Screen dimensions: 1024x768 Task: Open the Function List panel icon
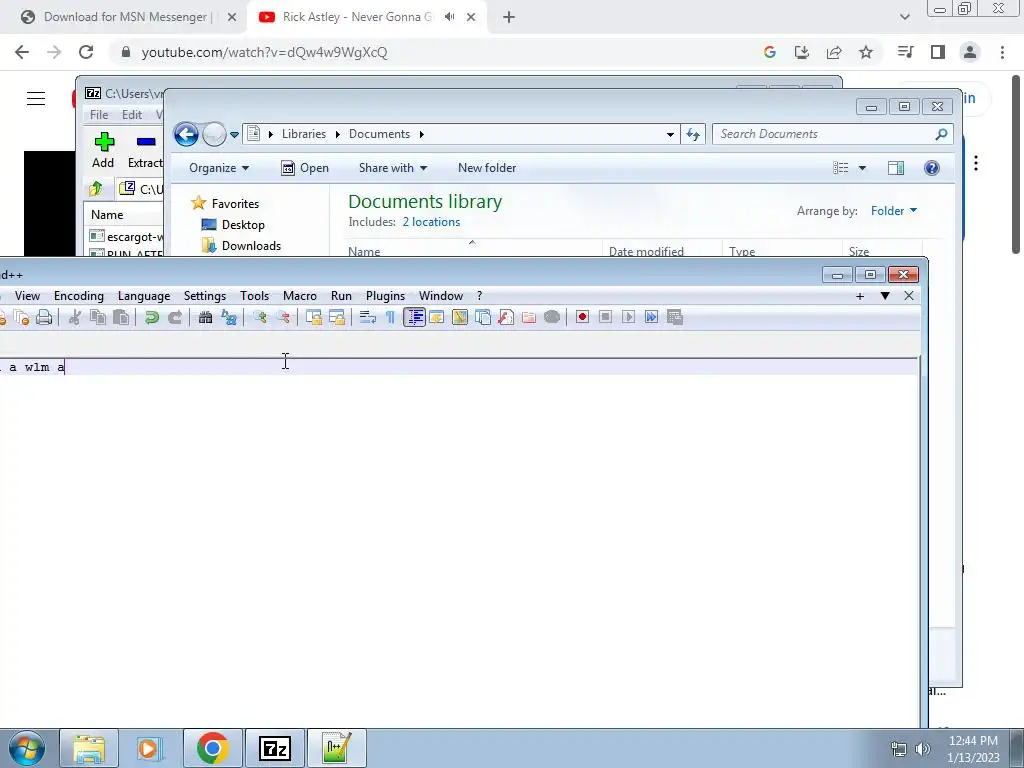pyautogui.click(x=505, y=317)
